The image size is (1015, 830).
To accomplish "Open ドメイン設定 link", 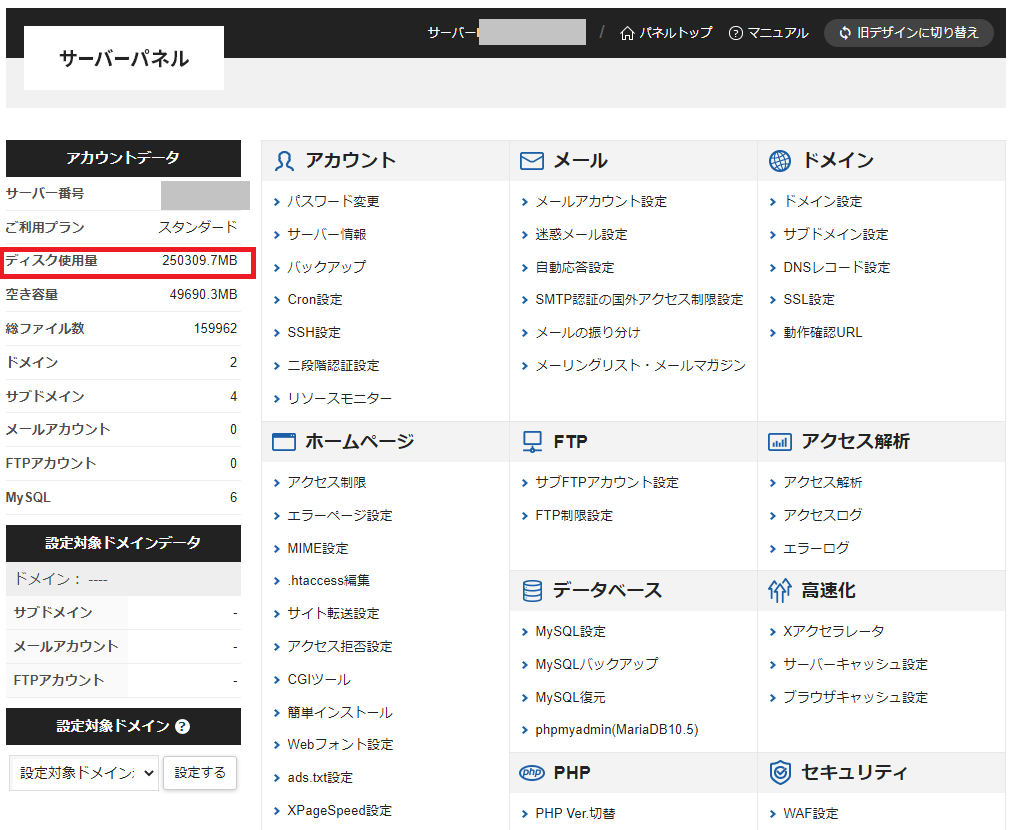I will click(822, 201).
